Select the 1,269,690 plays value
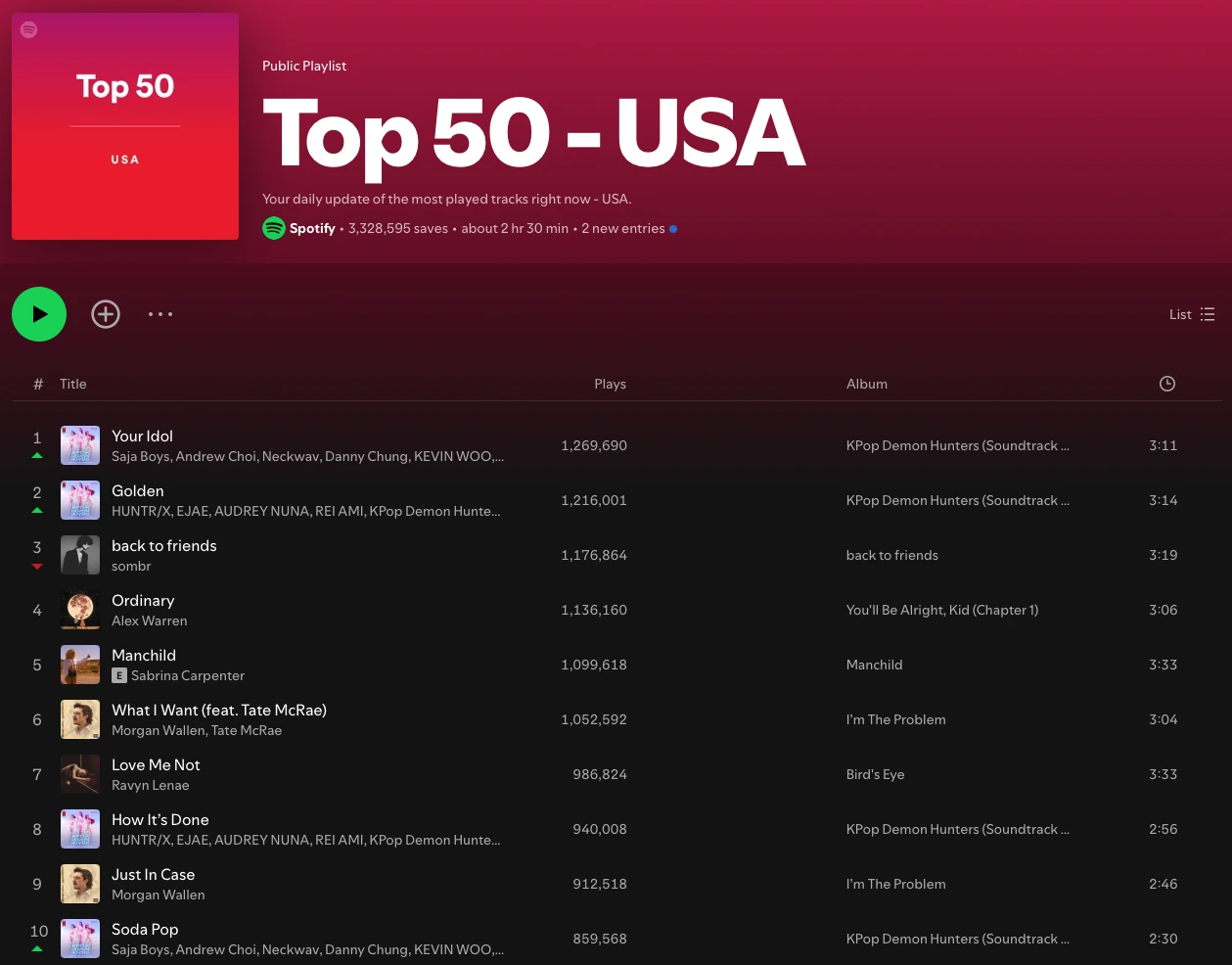Image resolution: width=1232 pixels, height=965 pixels. (594, 445)
